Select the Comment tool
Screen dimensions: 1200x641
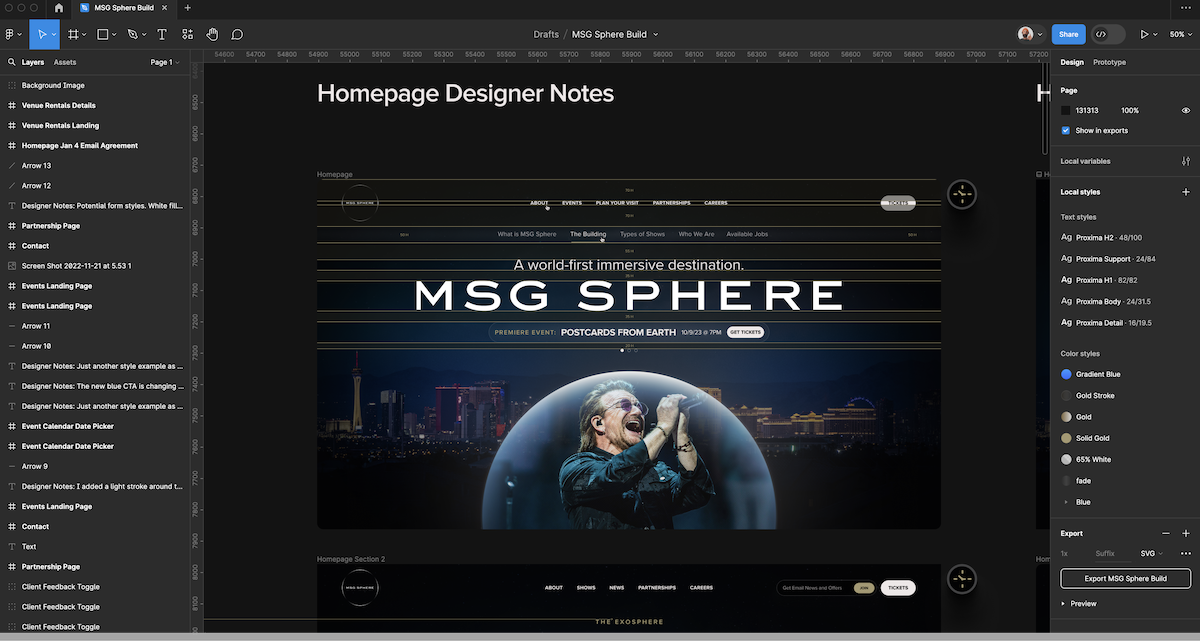pyautogui.click(x=238, y=34)
